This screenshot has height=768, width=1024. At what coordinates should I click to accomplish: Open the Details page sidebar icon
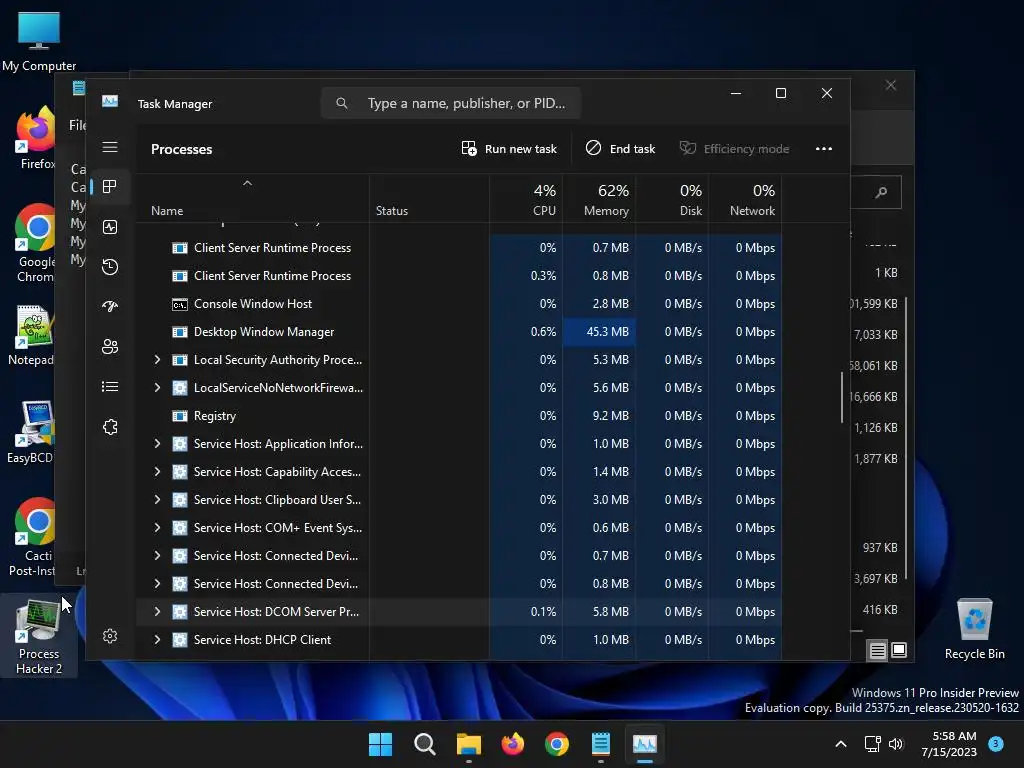[110, 387]
